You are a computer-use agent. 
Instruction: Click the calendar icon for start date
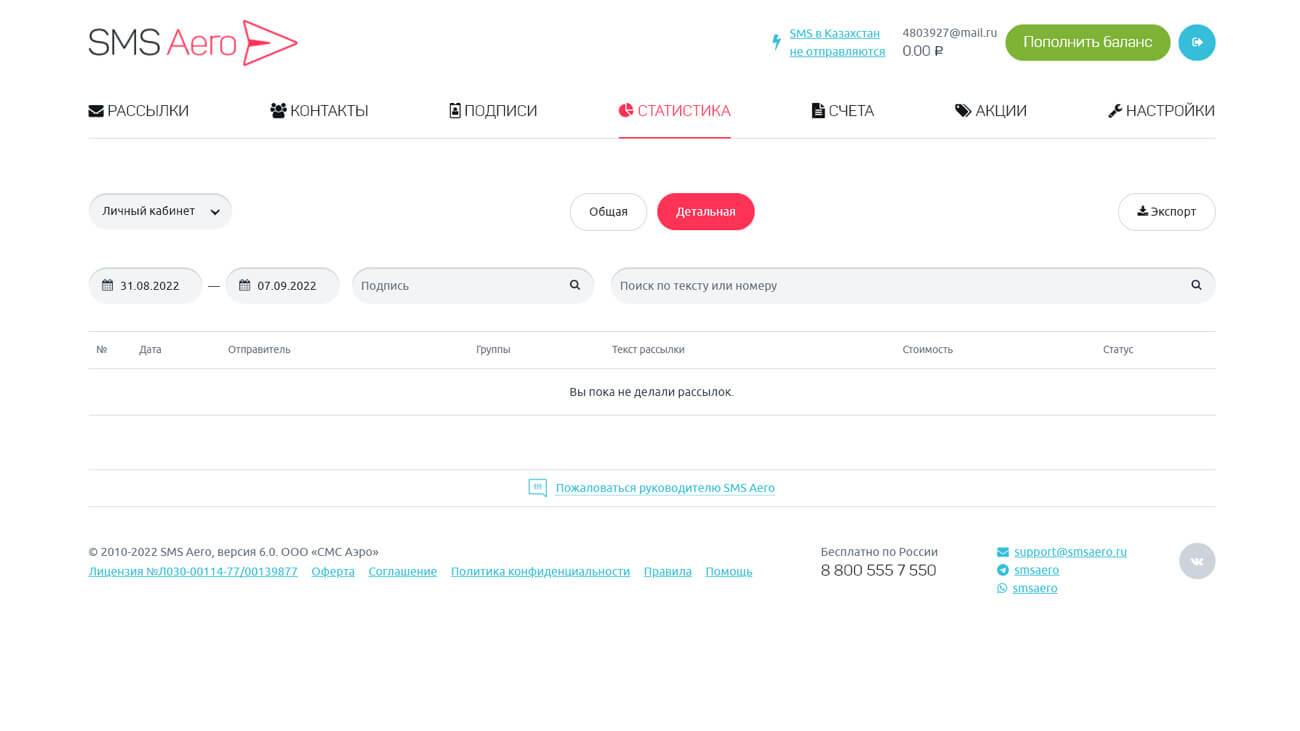coord(107,285)
